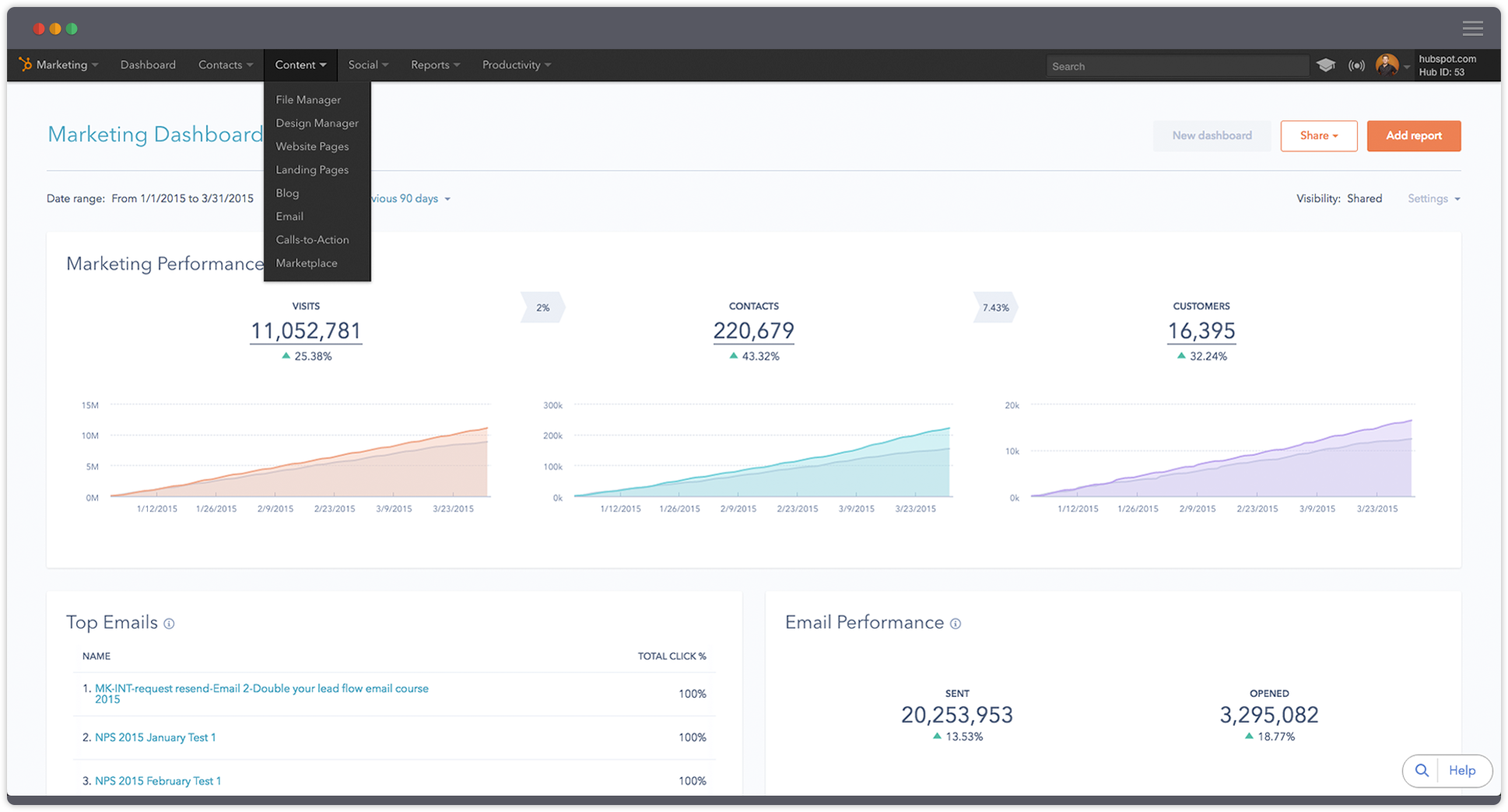Select Design Manager menu item
This screenshot has width=1508, height=812.
pyautogui.click(x=317, y=123)
